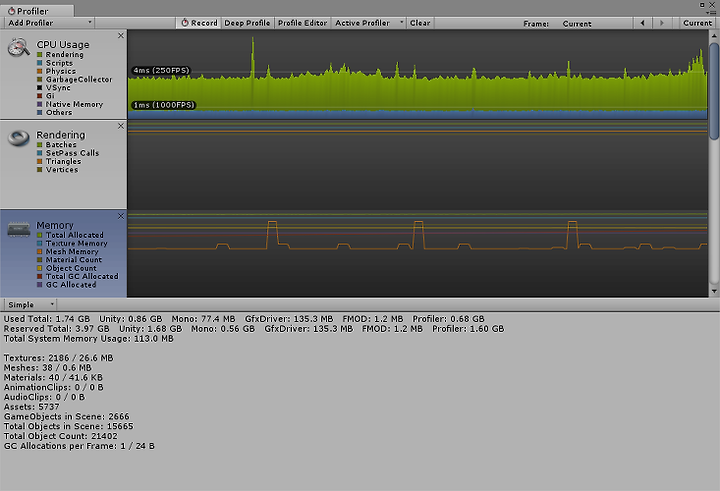Toggle the Mesh Memory series swatch
Viewport: 720px width, 491px height.
tap(39, 252)
